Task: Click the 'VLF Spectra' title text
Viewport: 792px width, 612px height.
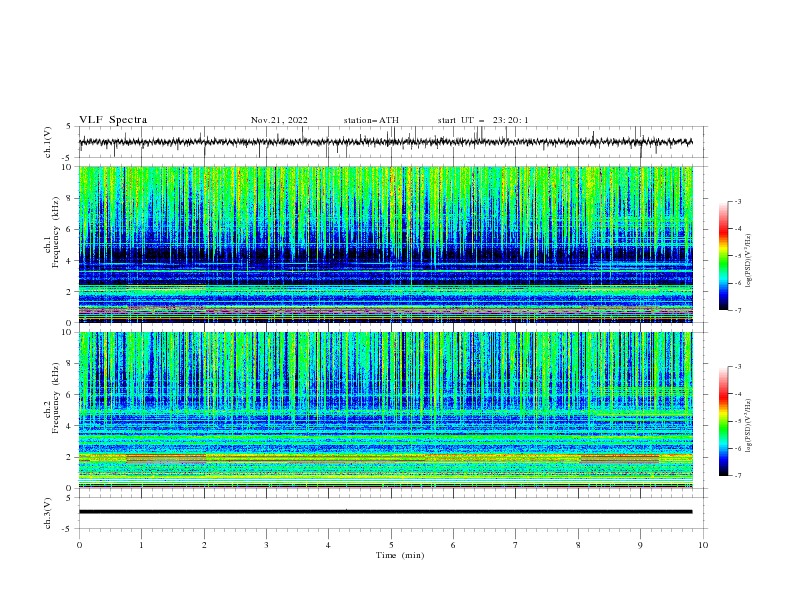Action: click(x=113, y=120)
